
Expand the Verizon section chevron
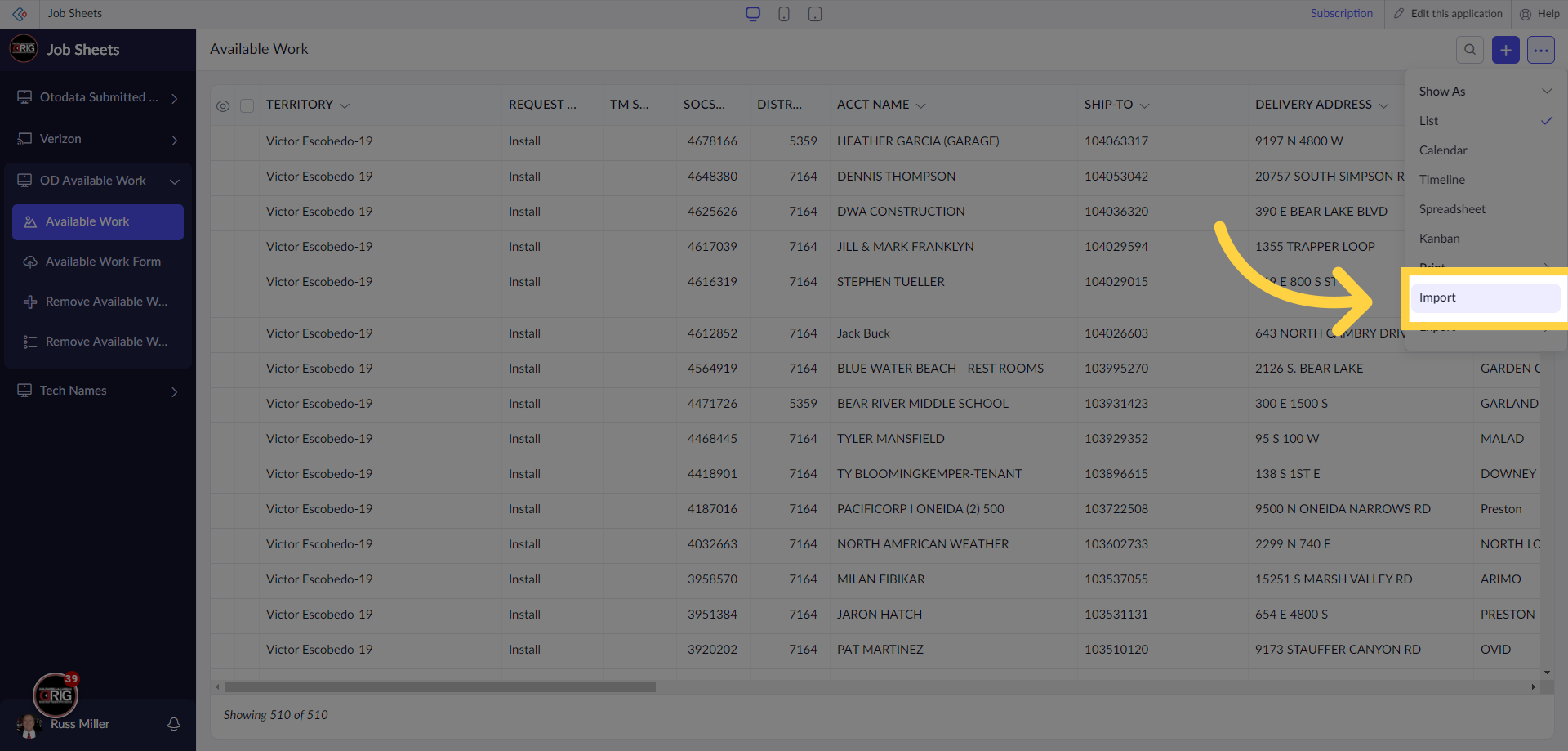[x=175, y=140]
